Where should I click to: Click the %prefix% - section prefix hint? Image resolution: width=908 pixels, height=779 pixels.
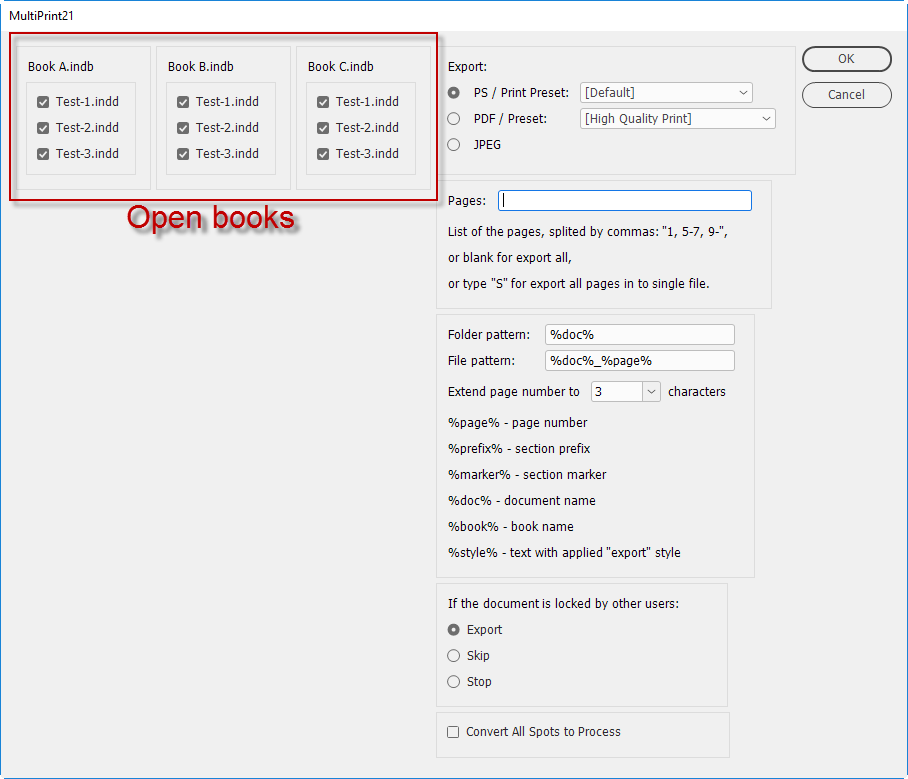(x=519, y=449)
